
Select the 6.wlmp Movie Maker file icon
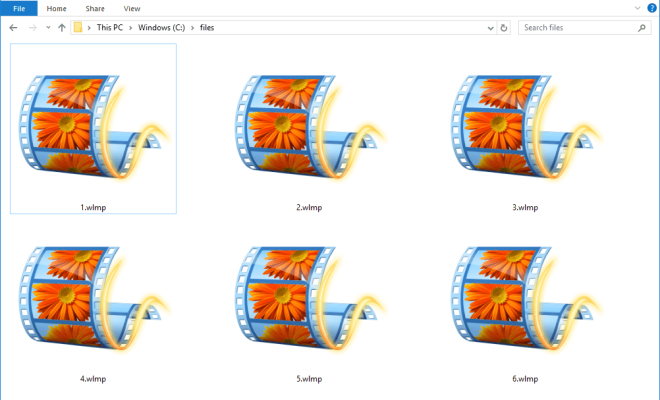pyautogui.click(x=525, y=298)
